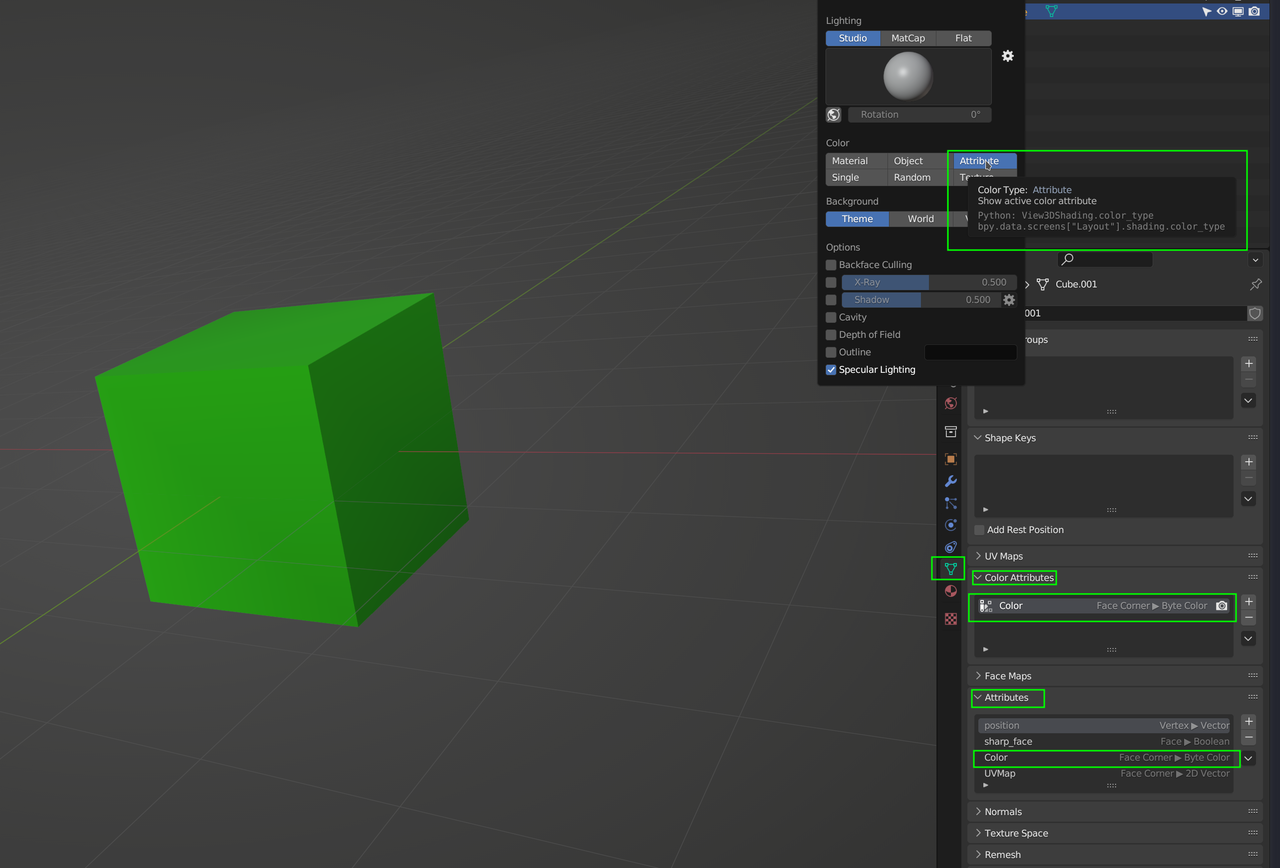Open the Texture properties tab (checker icon)

(x=951, y=619)
